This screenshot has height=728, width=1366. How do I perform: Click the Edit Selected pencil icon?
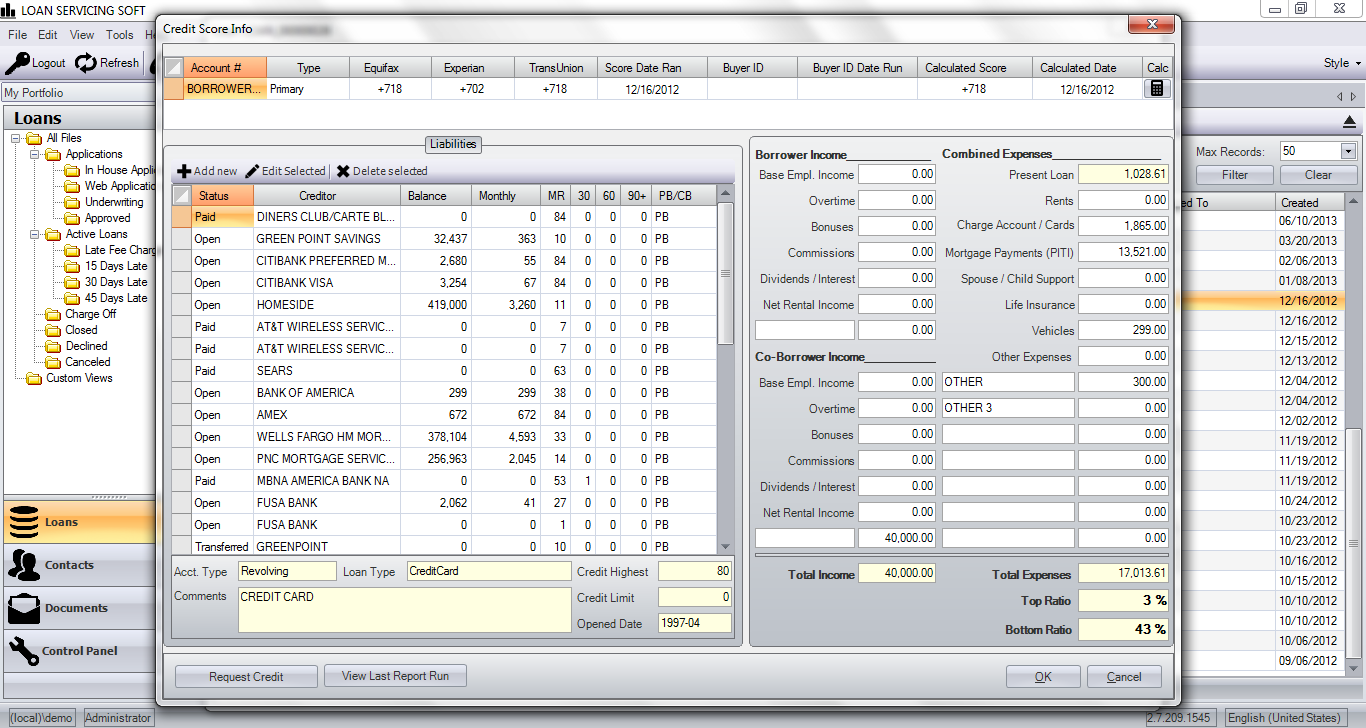(x=252, y=171)
